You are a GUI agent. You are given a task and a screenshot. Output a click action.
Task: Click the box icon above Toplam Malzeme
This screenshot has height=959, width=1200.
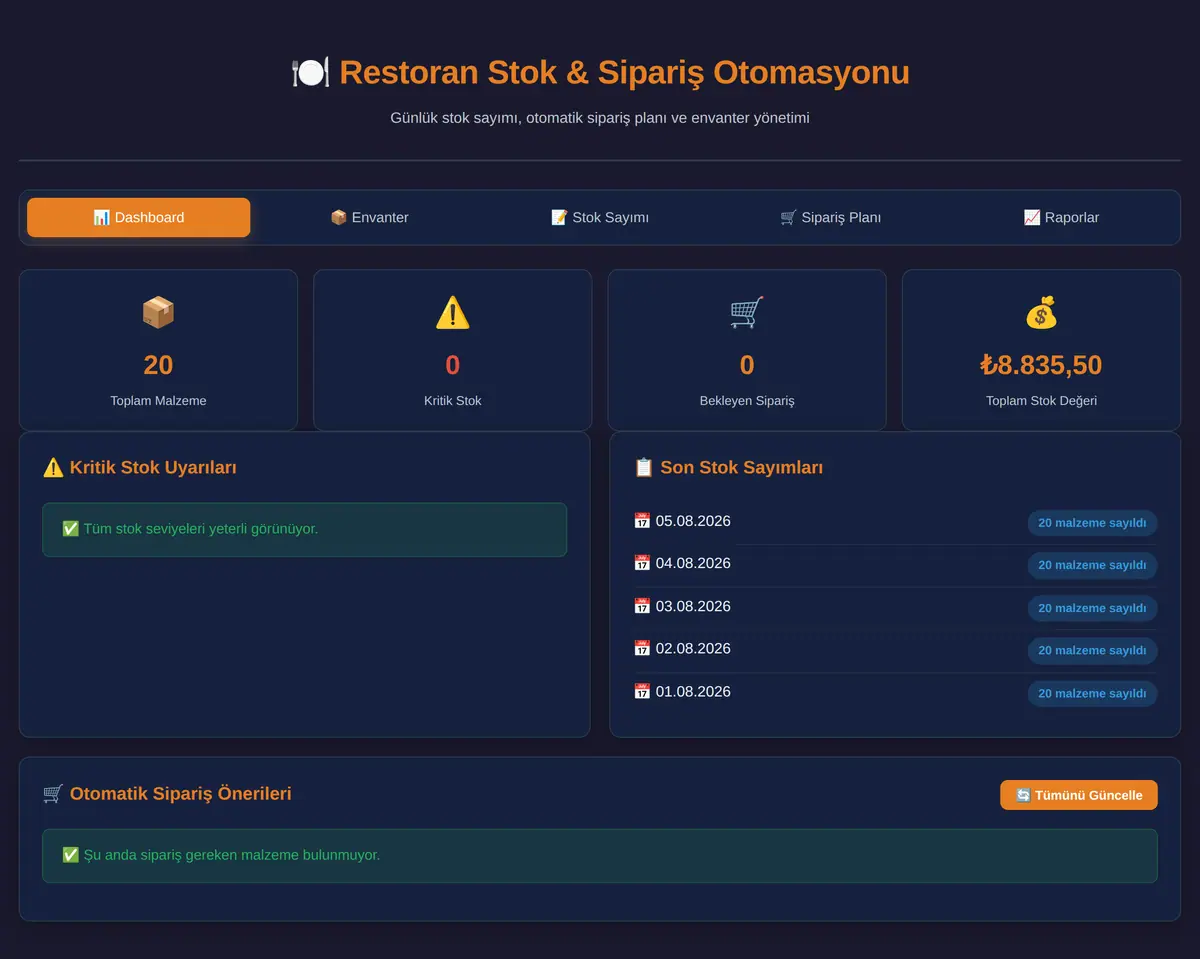158,313
